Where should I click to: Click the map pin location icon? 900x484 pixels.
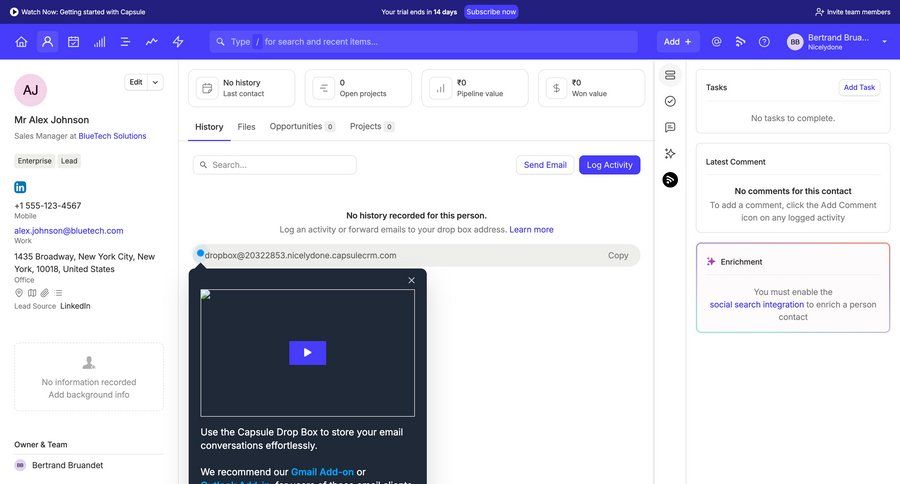click(19, 293)
